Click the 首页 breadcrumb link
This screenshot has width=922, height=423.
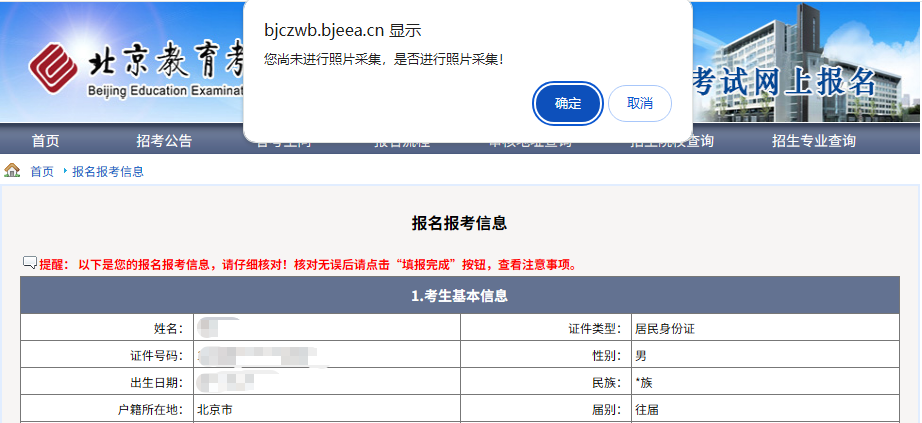[42, 172]
